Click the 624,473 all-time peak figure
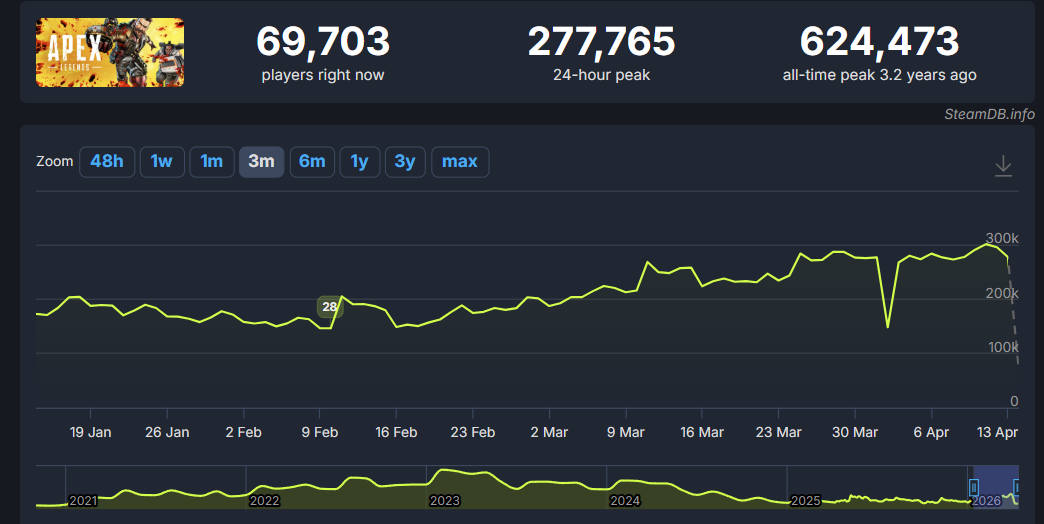 pyautogui.click(x=880, y=41)
